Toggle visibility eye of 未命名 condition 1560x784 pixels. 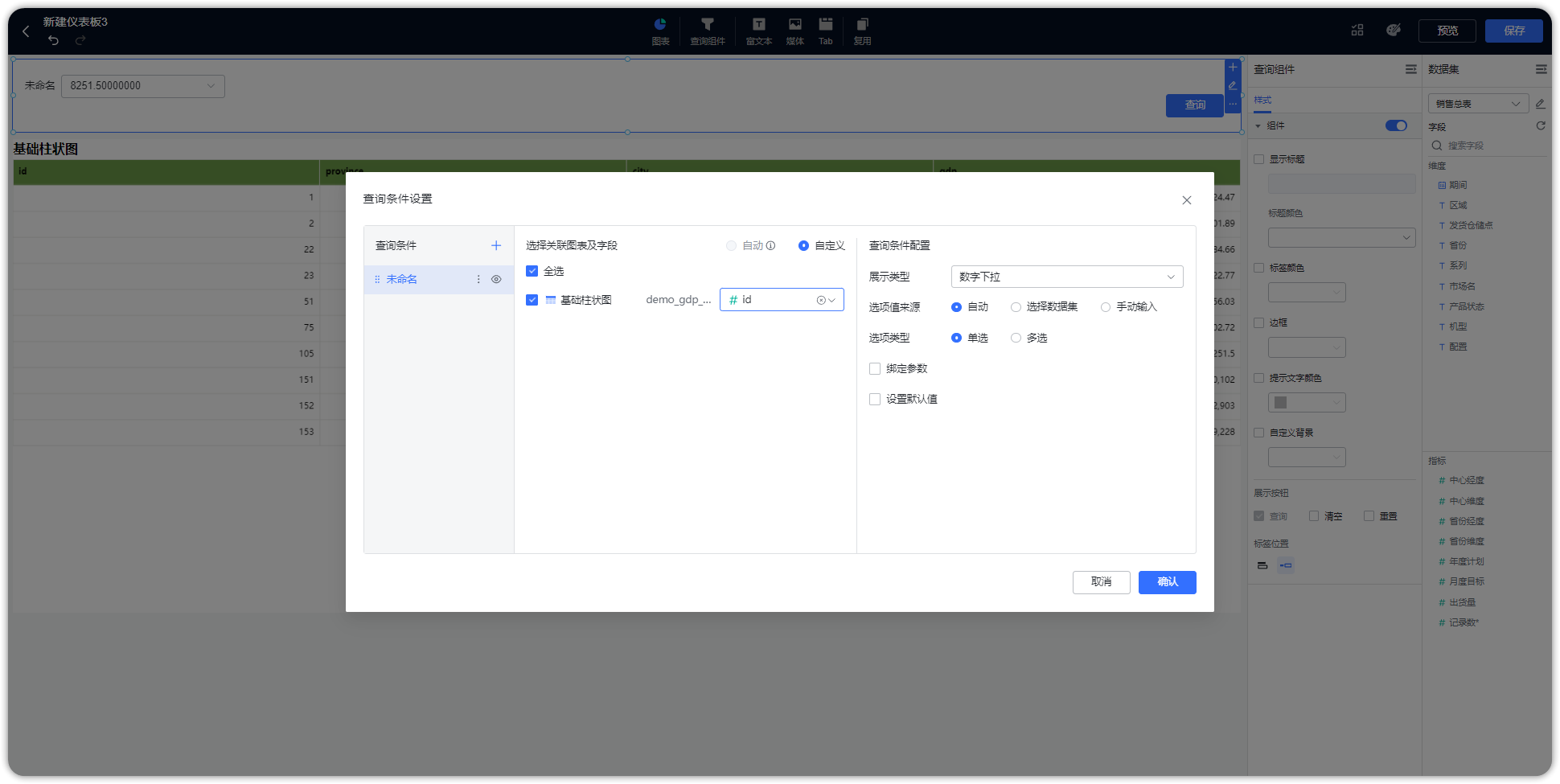point(496,279)
